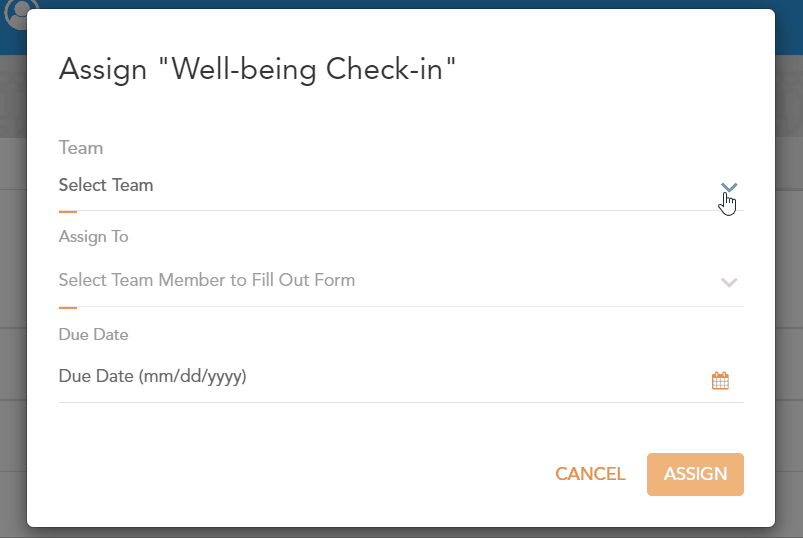
Task: Click the Assign "Well-being Check-in" dialog title
Action: tap(258, 69)
